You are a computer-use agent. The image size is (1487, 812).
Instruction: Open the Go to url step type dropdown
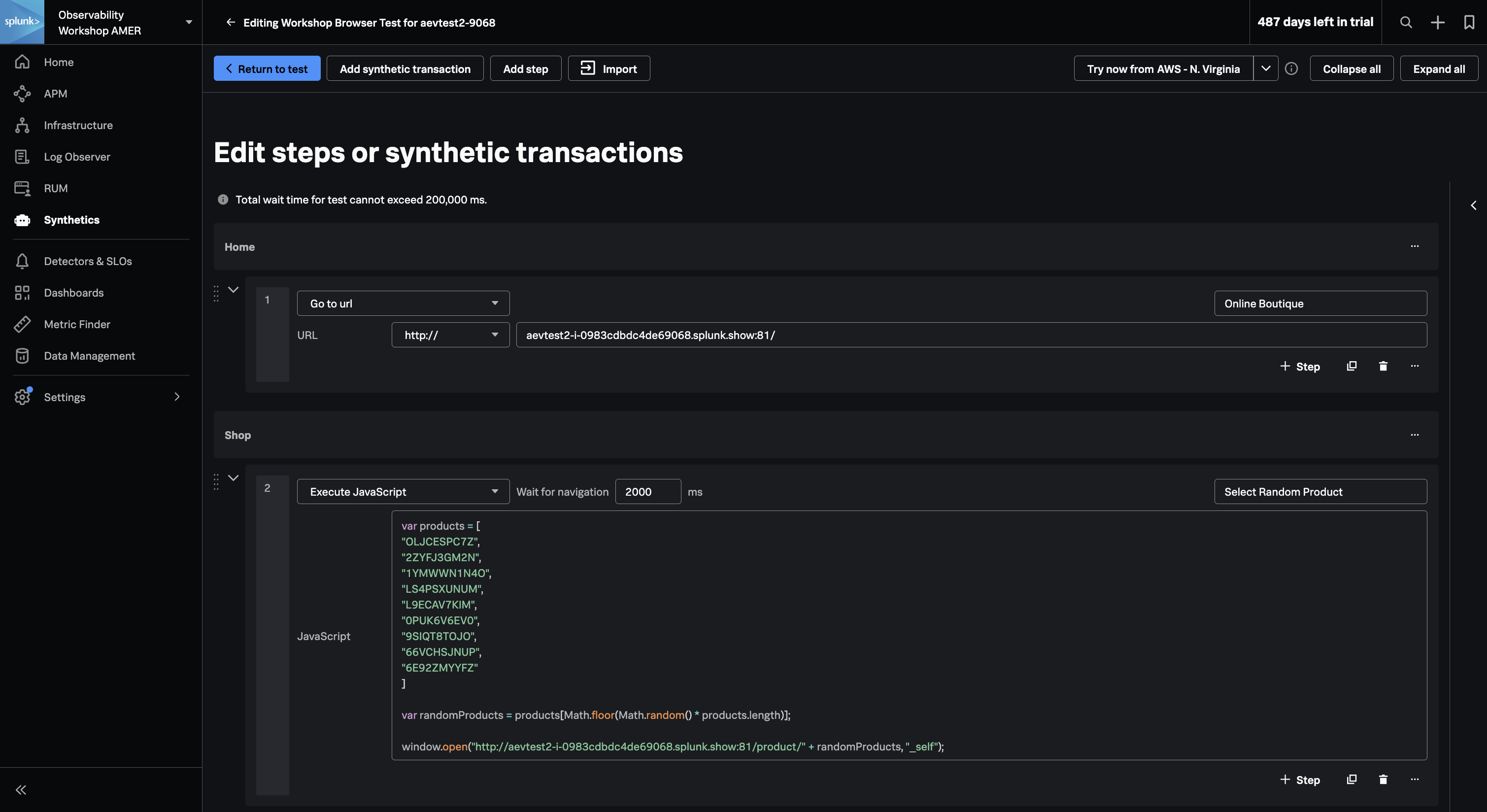pos(403,304)
